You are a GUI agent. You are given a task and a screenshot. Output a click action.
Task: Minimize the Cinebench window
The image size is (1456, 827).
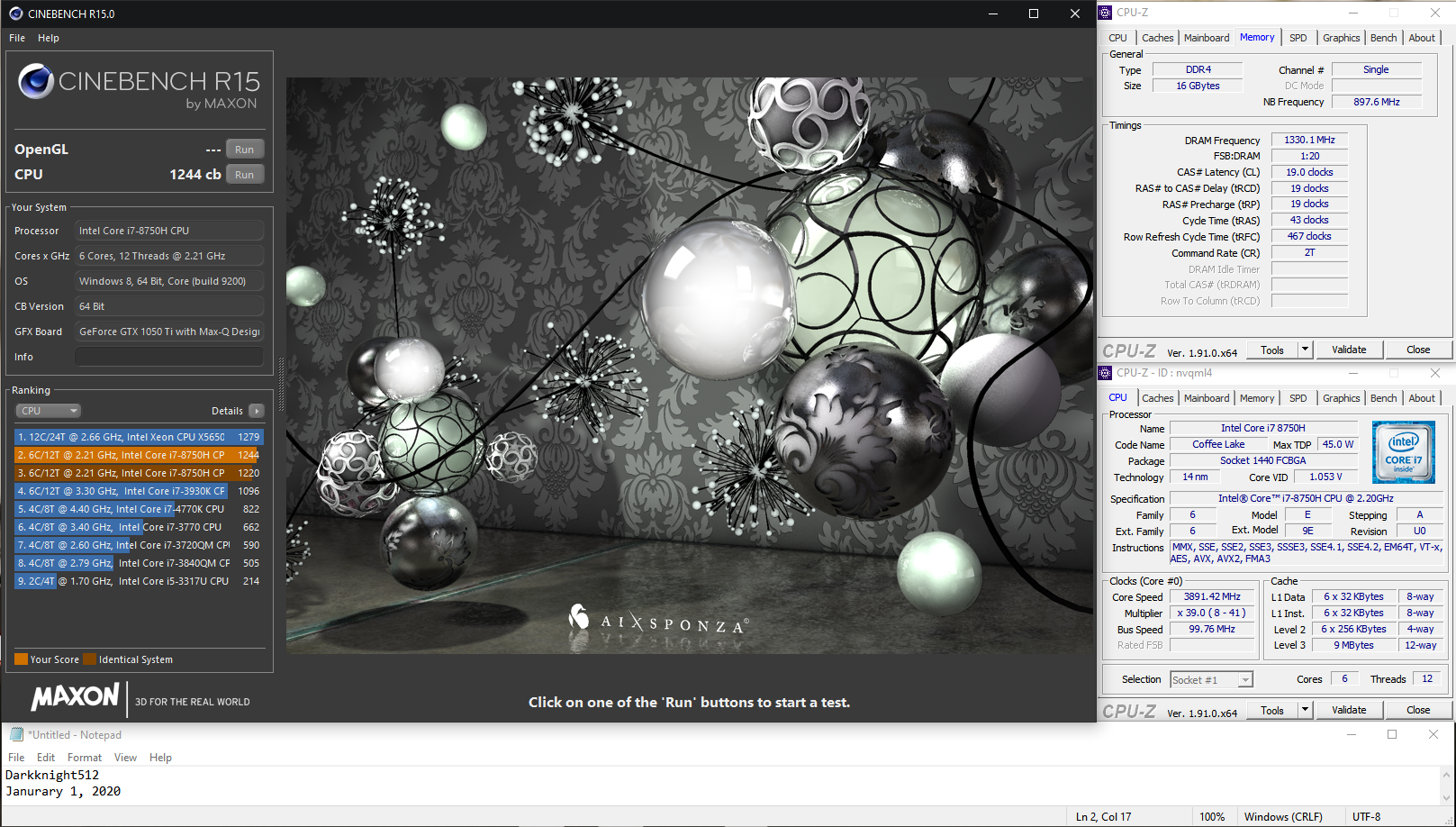(x=993, y=14)
